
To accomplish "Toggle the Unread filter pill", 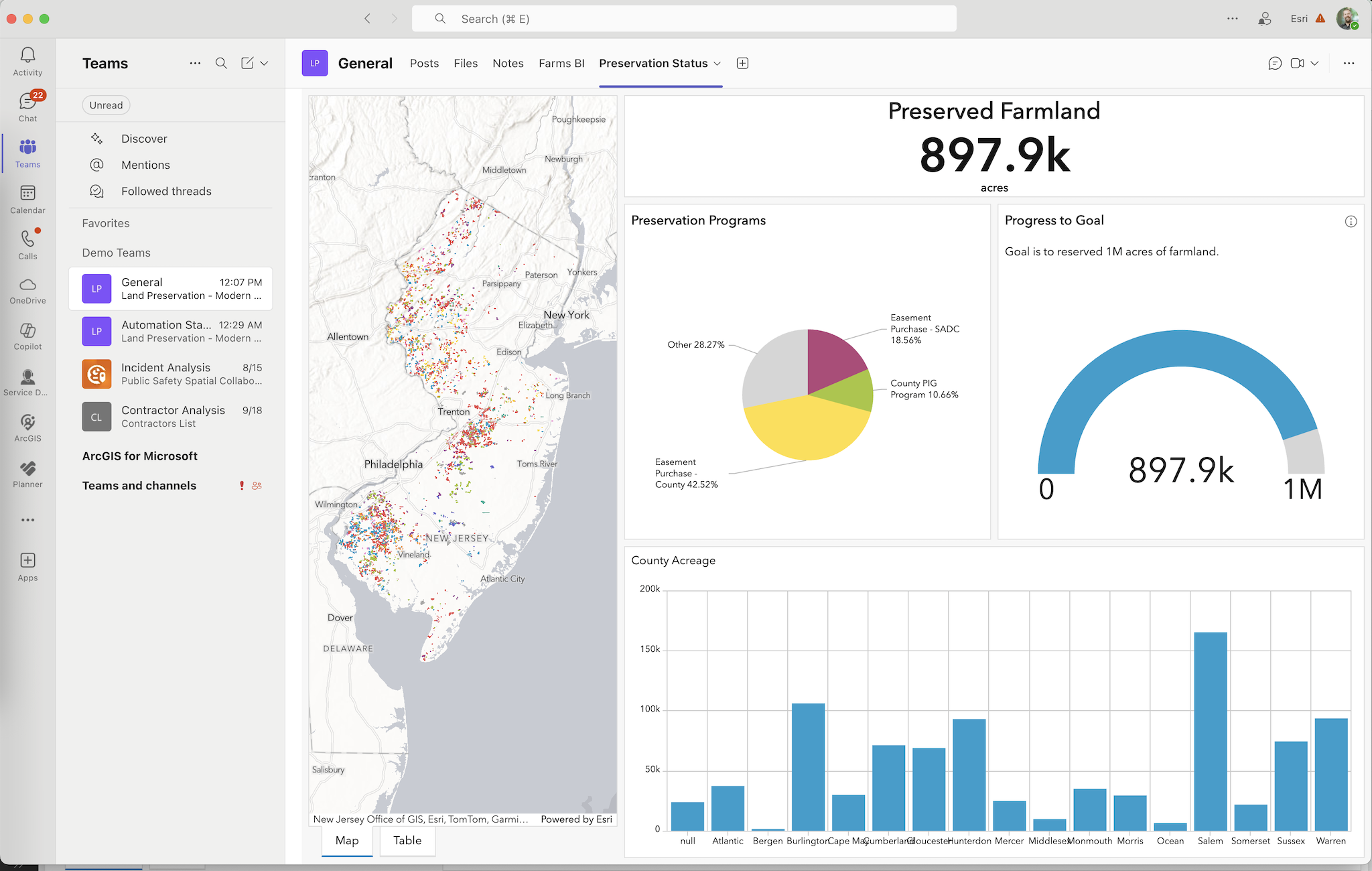I will point(106,105).
